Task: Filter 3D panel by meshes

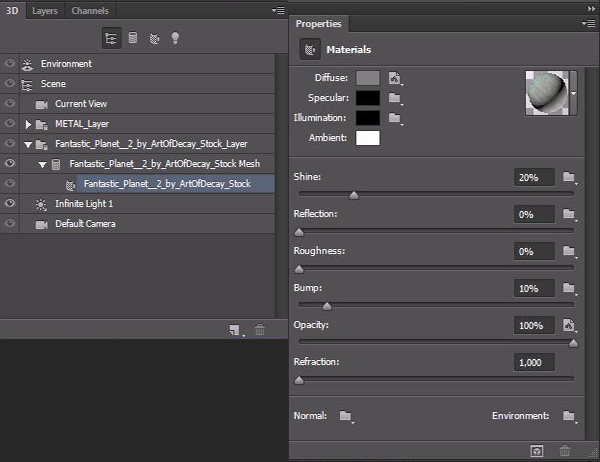Action: coord(133,38)
